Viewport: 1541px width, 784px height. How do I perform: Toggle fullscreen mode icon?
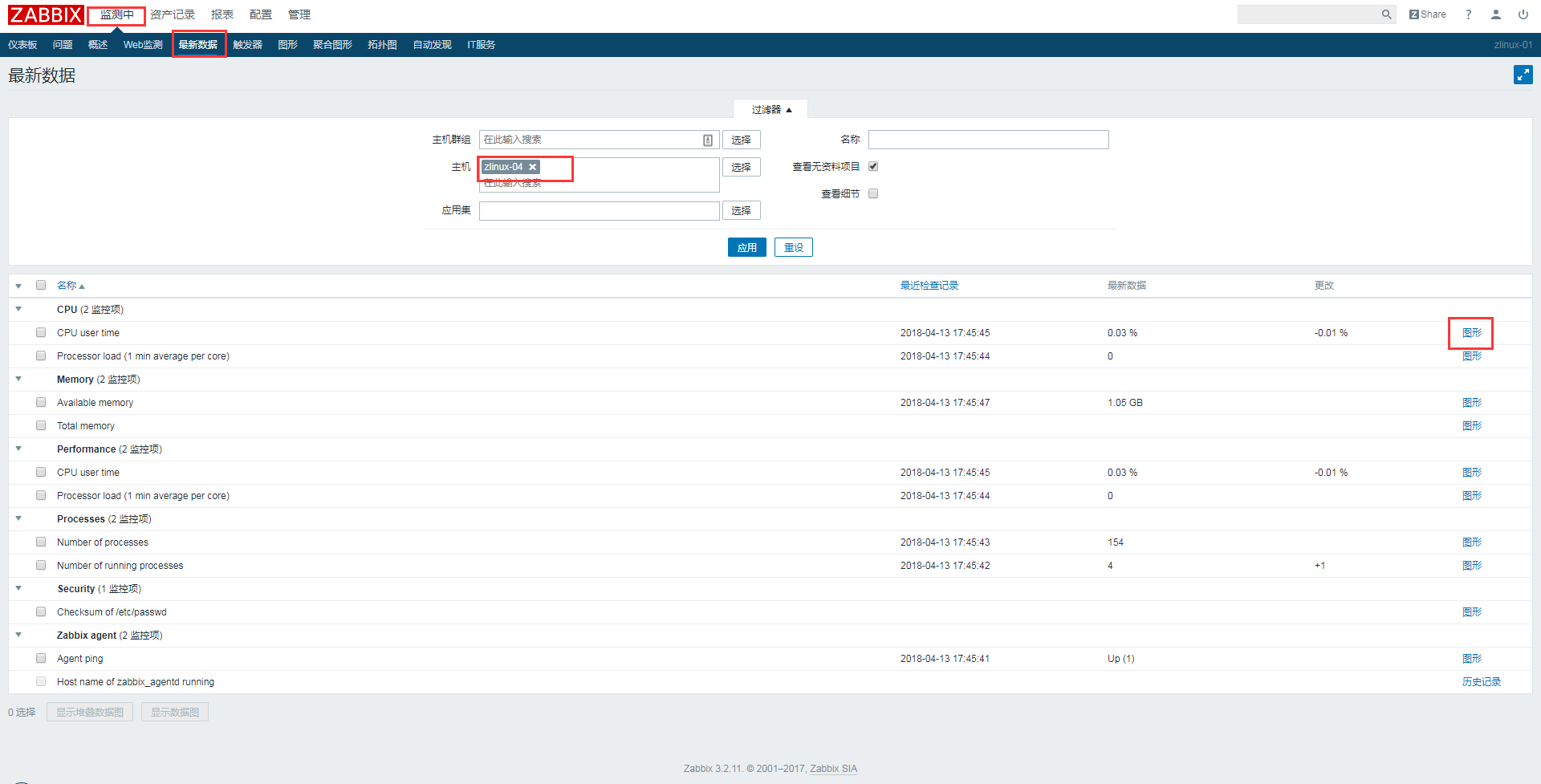1523,75
